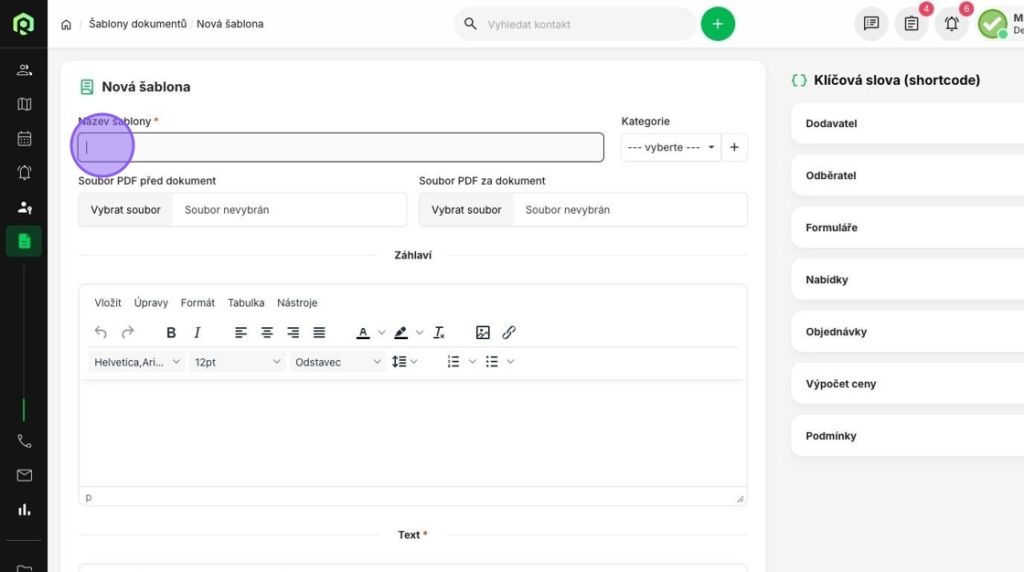Click the Bold formatting icon

[x=171, y=333]
